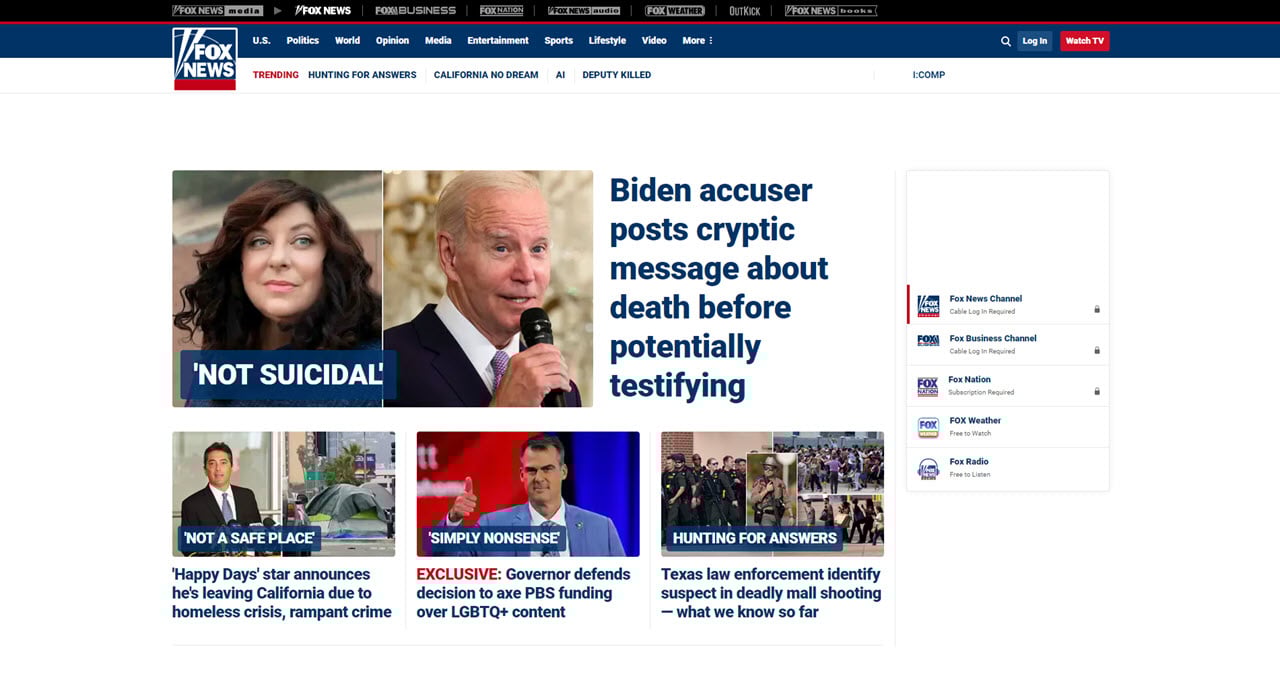The width and height of the screenshot is (1280, 689).
Task: Click the Fox News Books icon
Action: [x=831, y=10]
